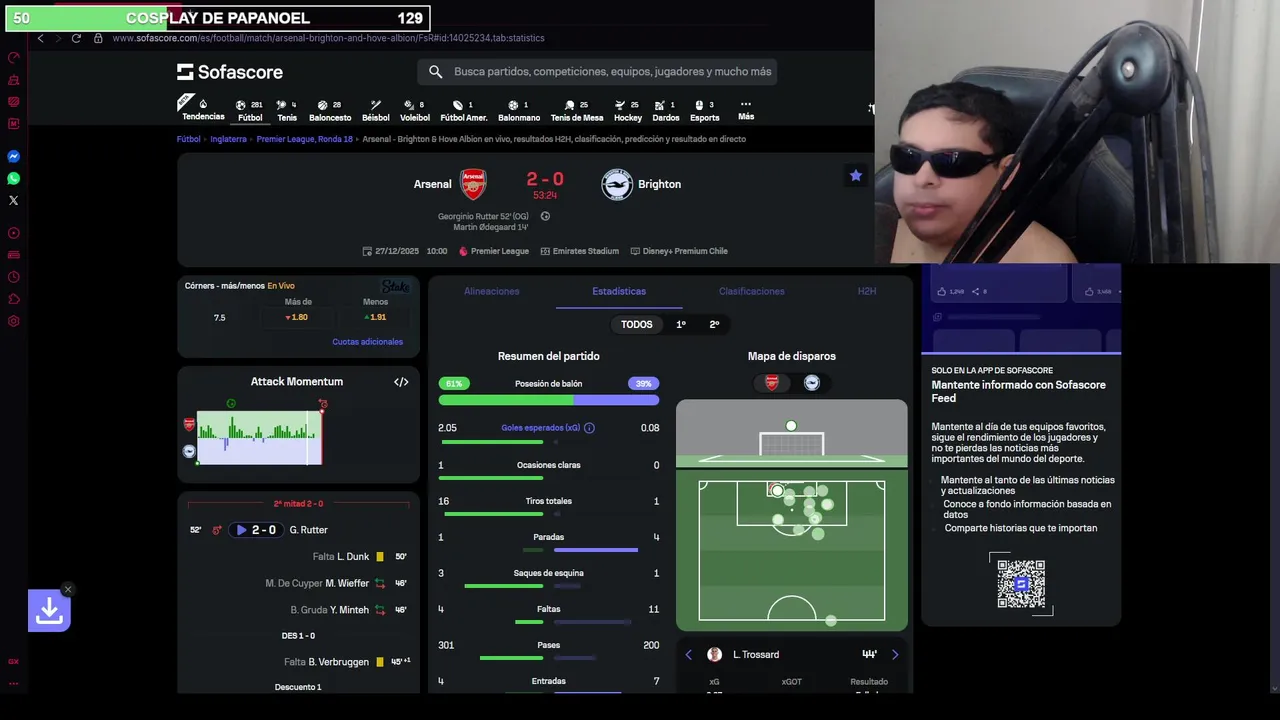The image size is (1280, 720).
Task: Open browser history clock in sidebar
Action: tap(14, 277)
